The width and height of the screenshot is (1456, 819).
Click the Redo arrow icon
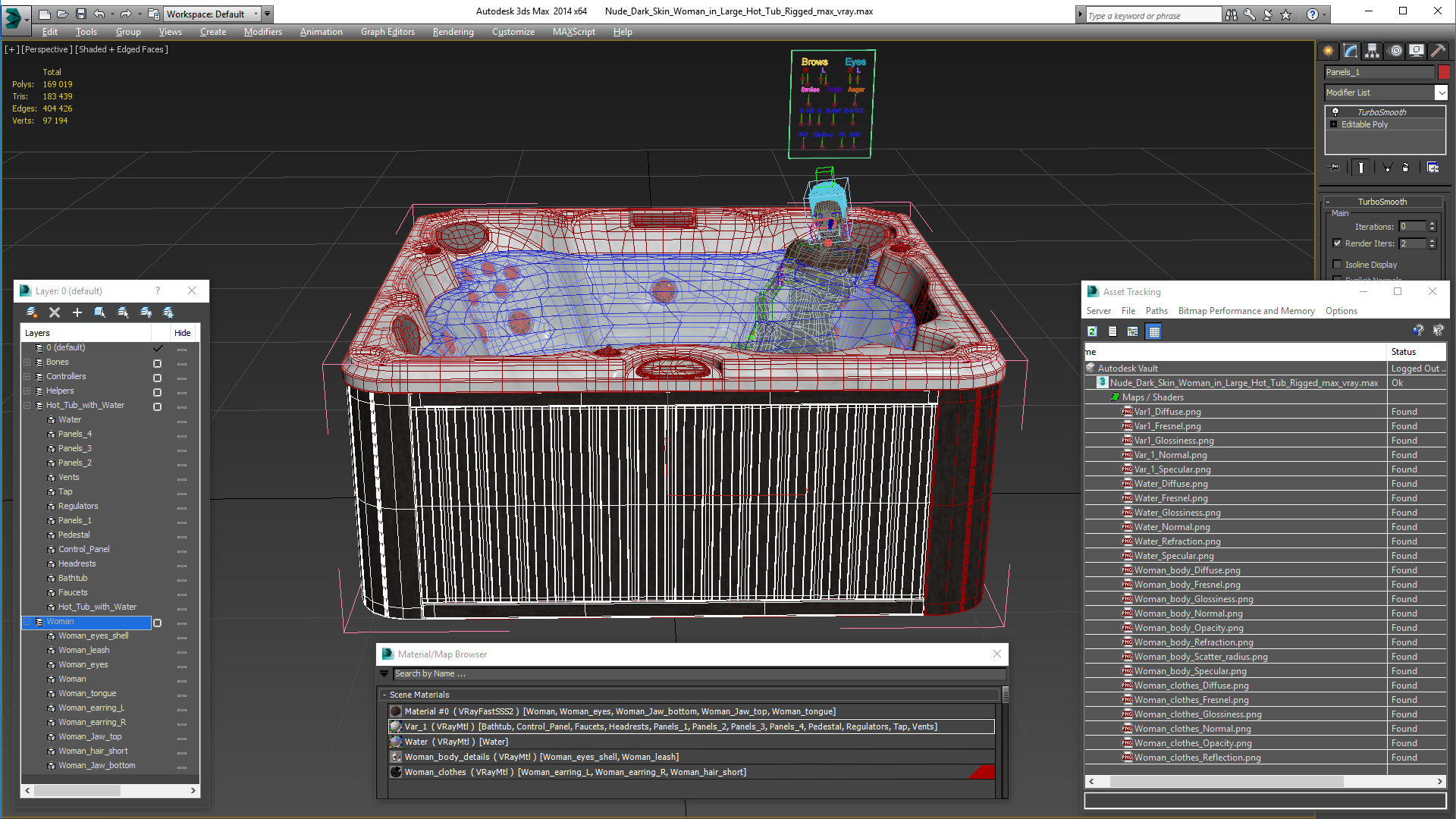click(x=126, y=14)
